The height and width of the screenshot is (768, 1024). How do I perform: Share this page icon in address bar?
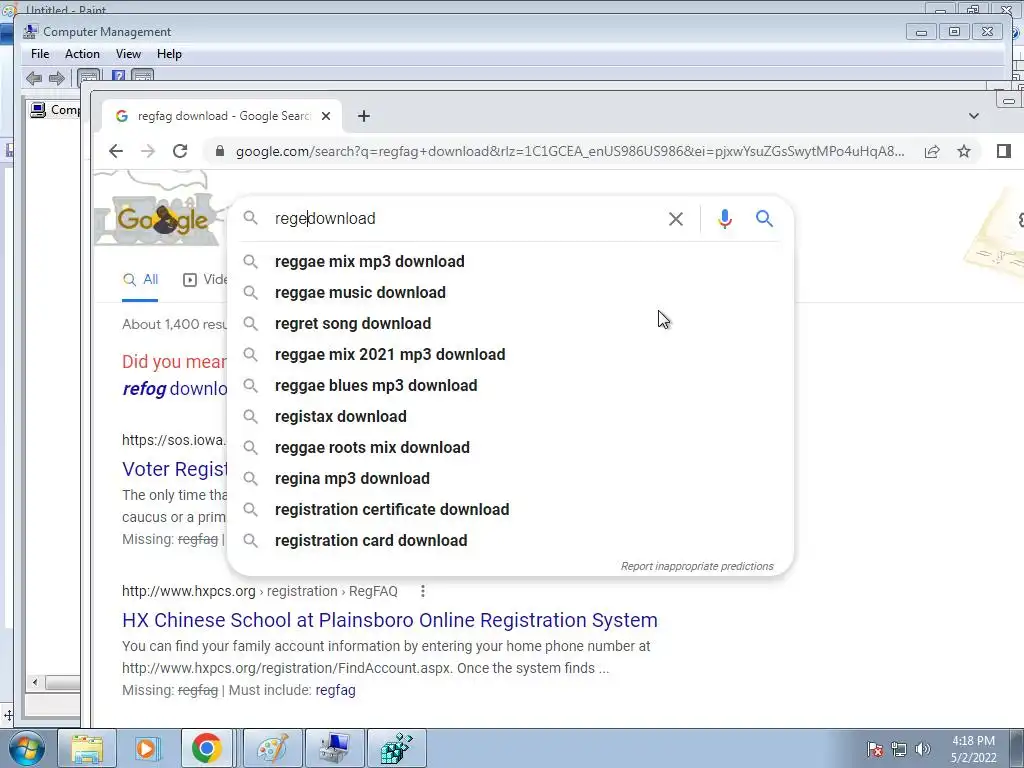coord(932,152)
